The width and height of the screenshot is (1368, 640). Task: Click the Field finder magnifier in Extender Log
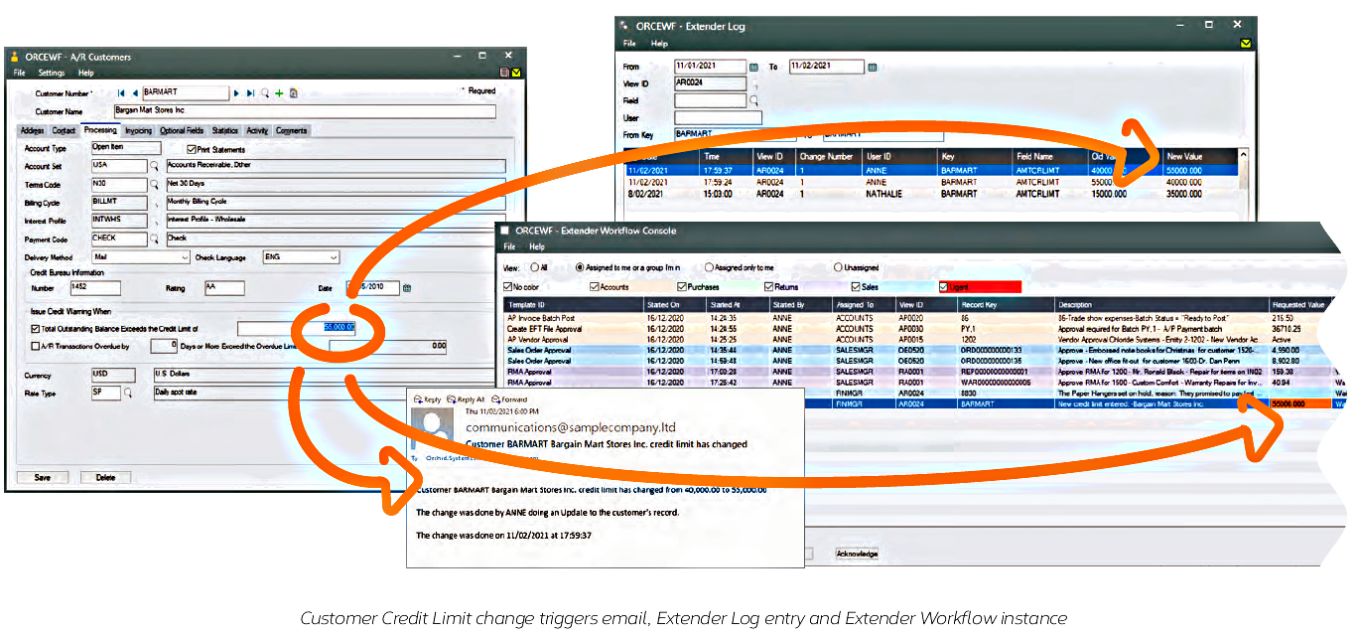(753, 101)
